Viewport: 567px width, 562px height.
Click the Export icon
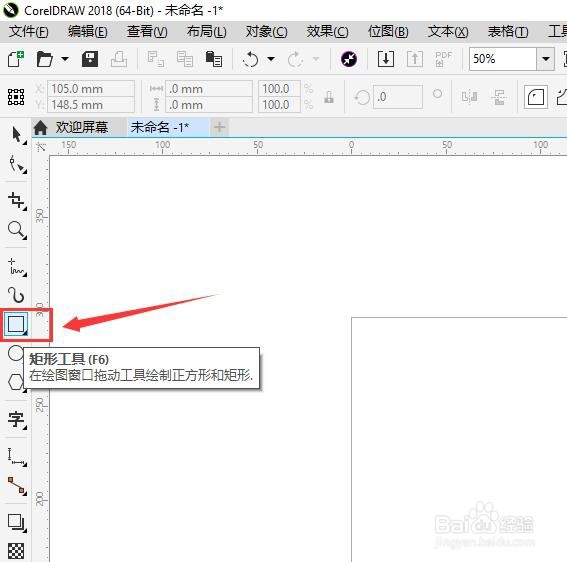pos(415,59)
